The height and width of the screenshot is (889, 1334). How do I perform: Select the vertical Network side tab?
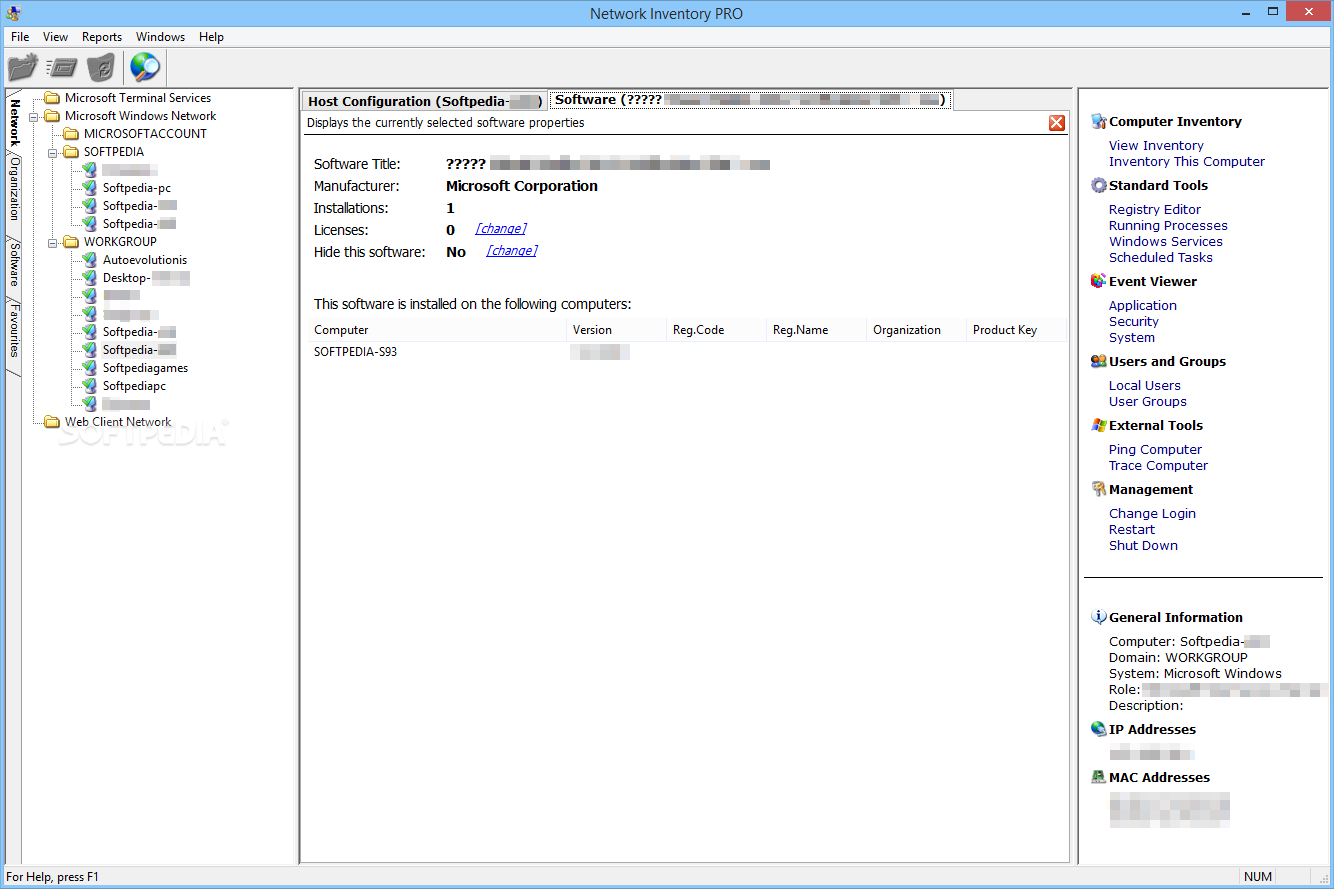click(14, 123)
